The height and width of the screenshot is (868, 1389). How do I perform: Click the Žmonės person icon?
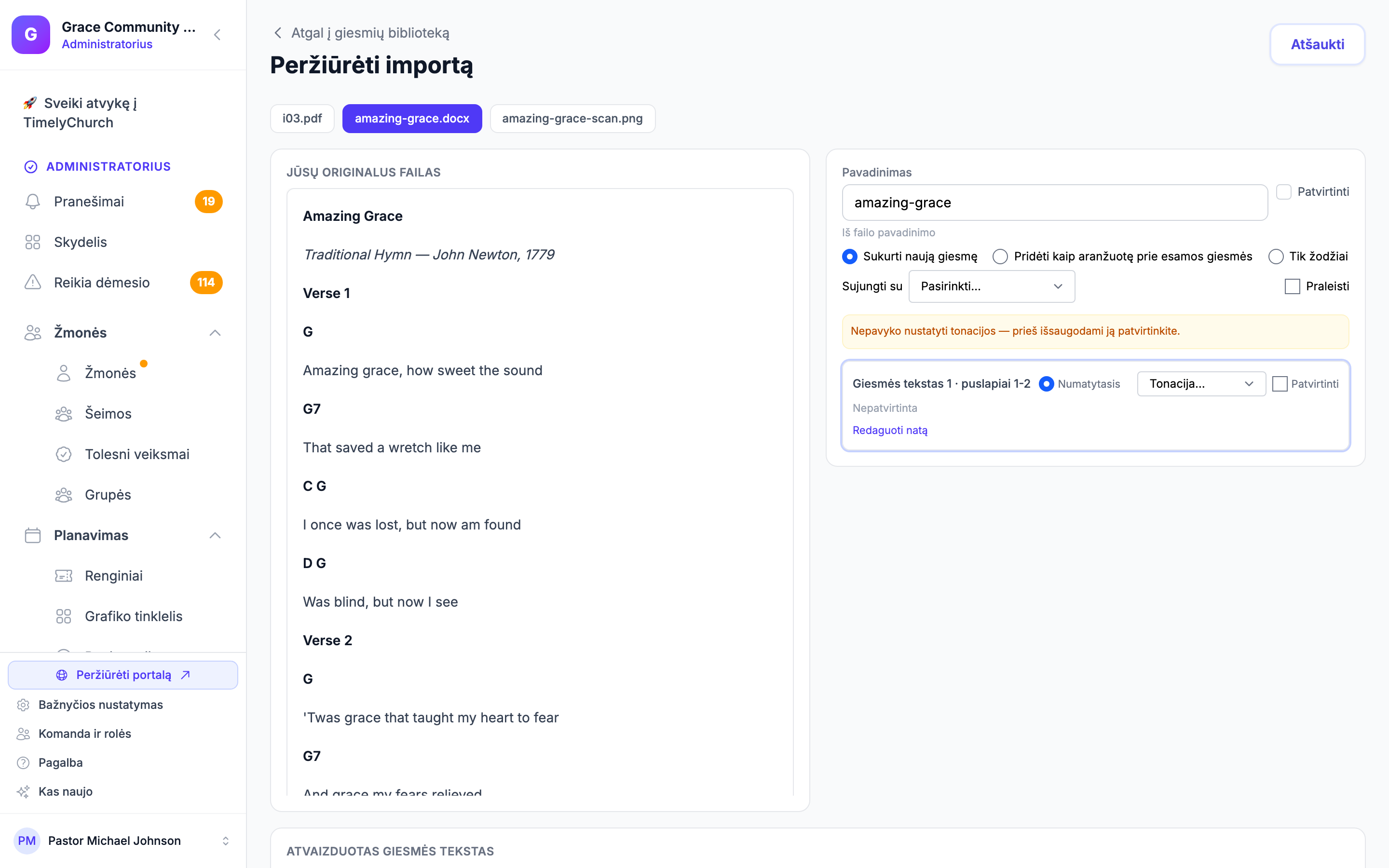pyautogui.click(x=64, y=373)
